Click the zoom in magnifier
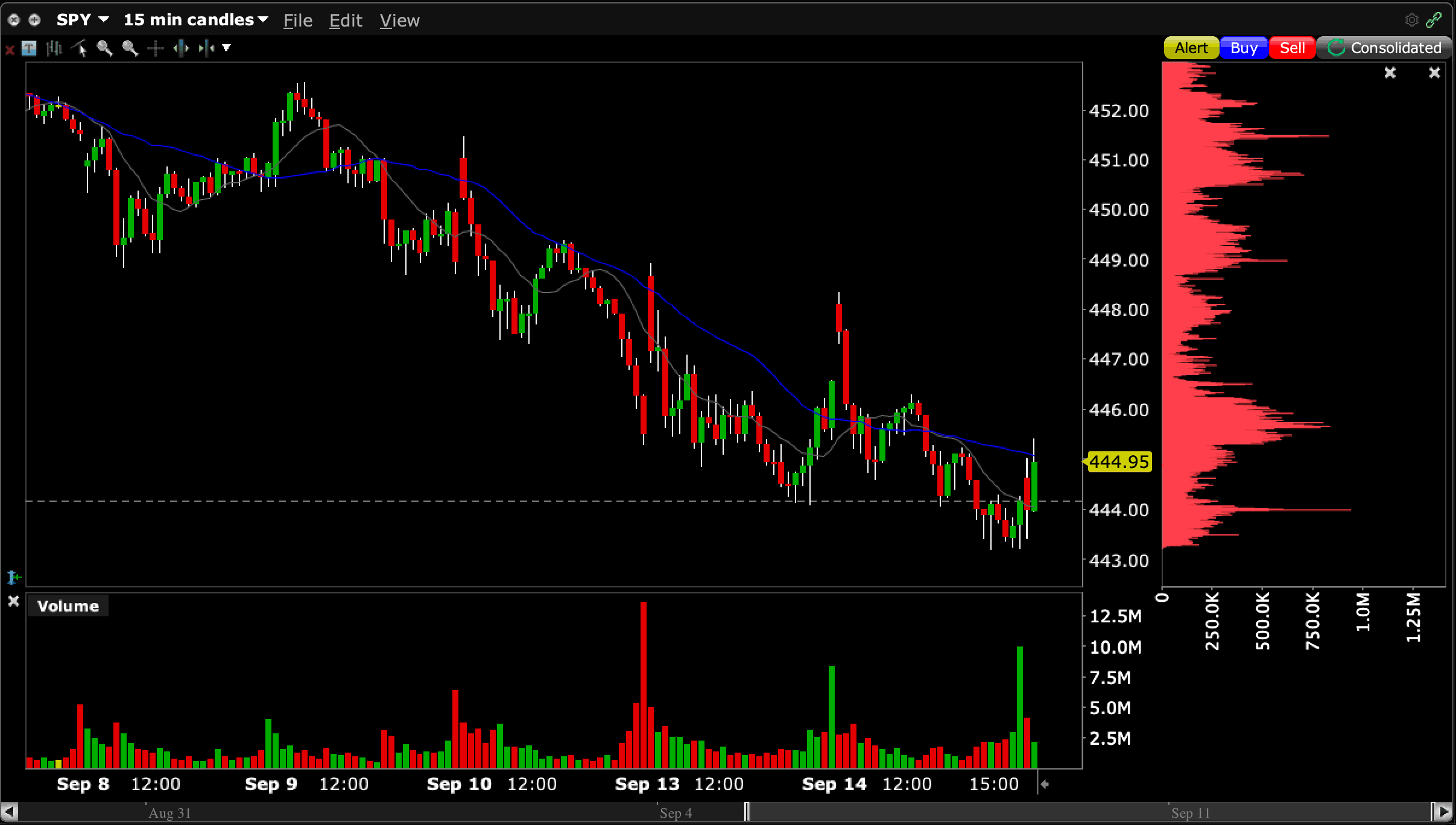Viewport: 1456px width, 825px height. [x=105, y=48]
